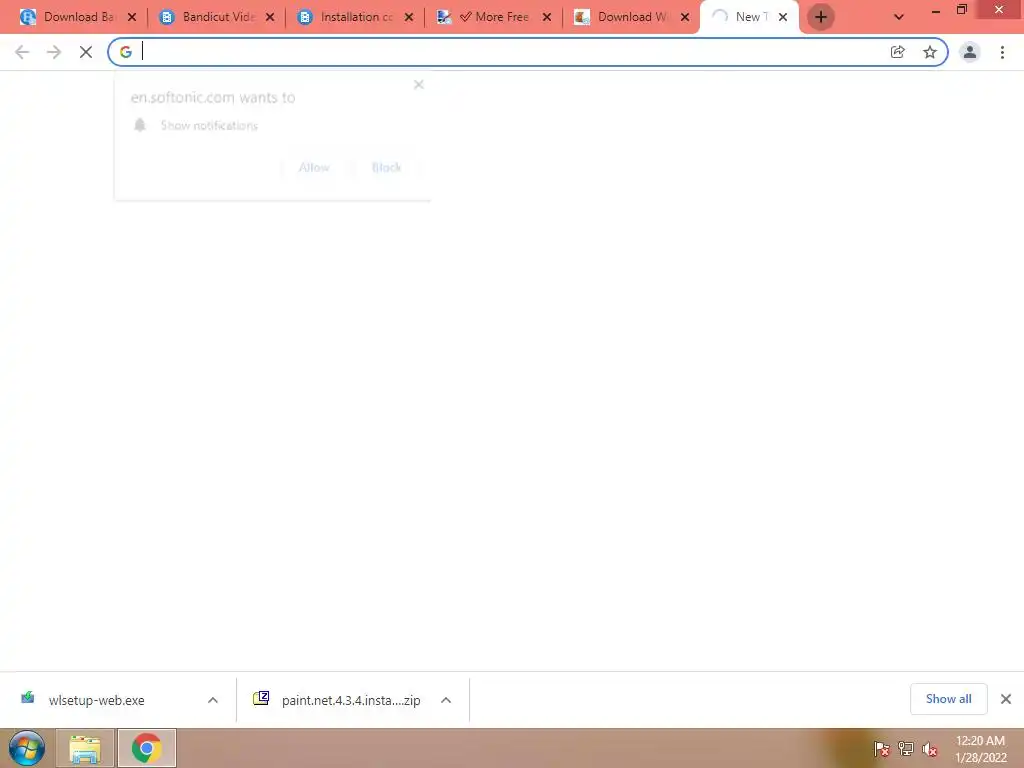
Task: Bookmark this tab with star icon
Action: 930,52
